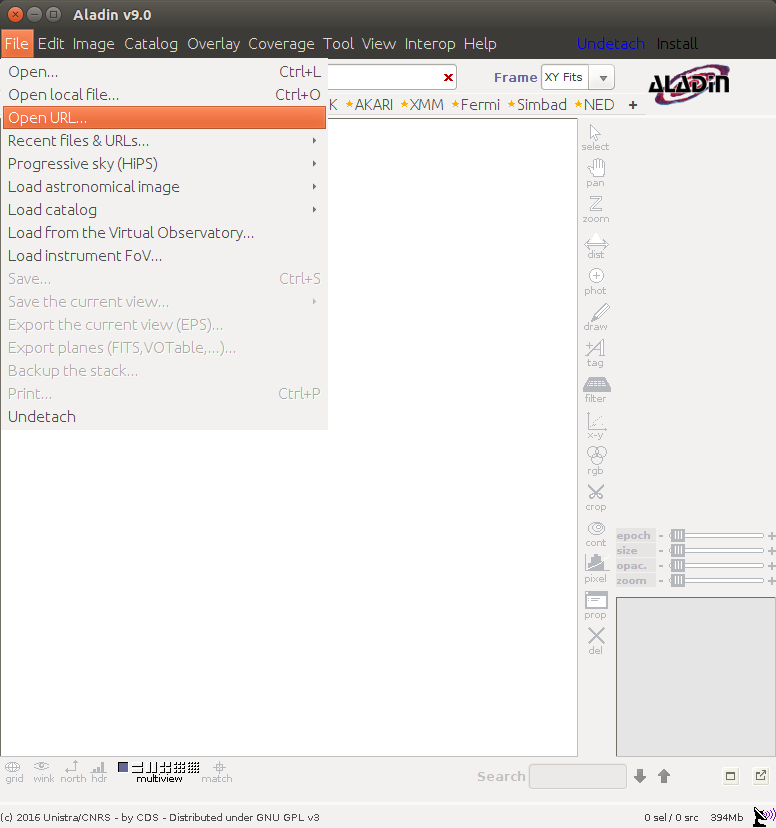Choose Load instrument FoV...
The image size is (776, 828).
[164, 256]
